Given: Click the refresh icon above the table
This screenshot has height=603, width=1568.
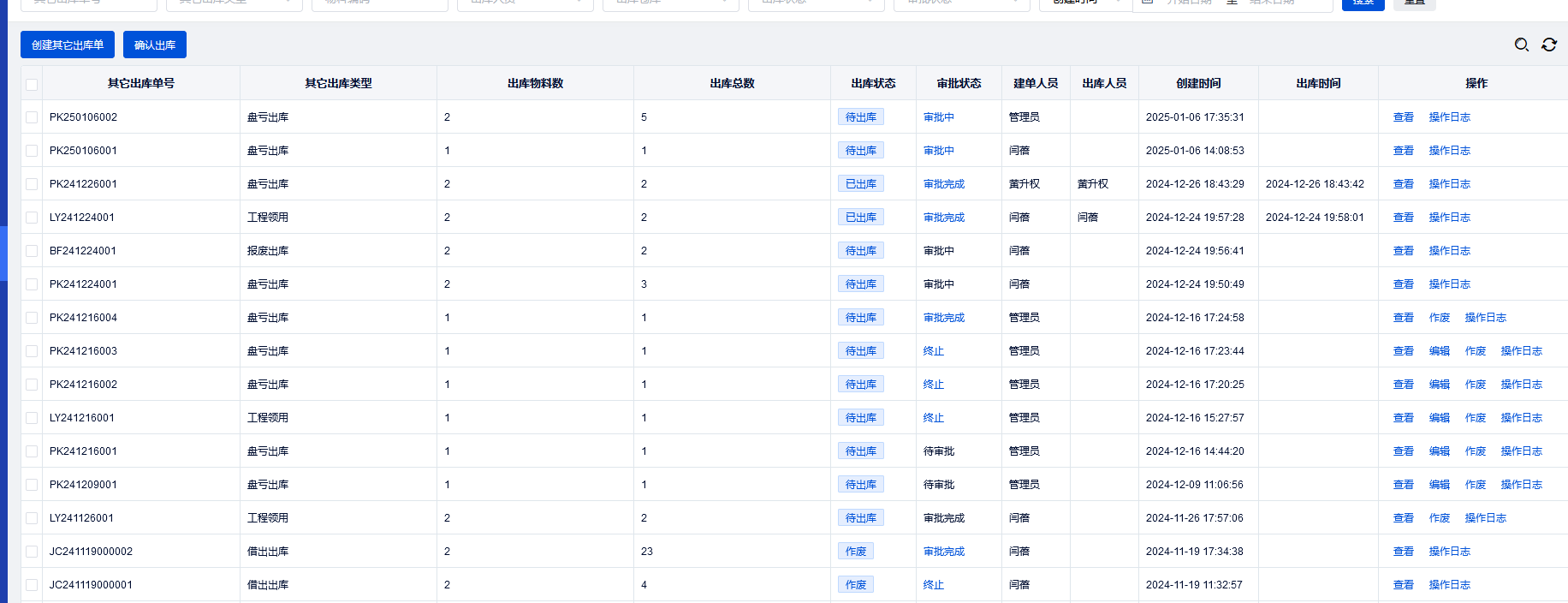Looking at the screenshot, I should [x=1549, y=45].
